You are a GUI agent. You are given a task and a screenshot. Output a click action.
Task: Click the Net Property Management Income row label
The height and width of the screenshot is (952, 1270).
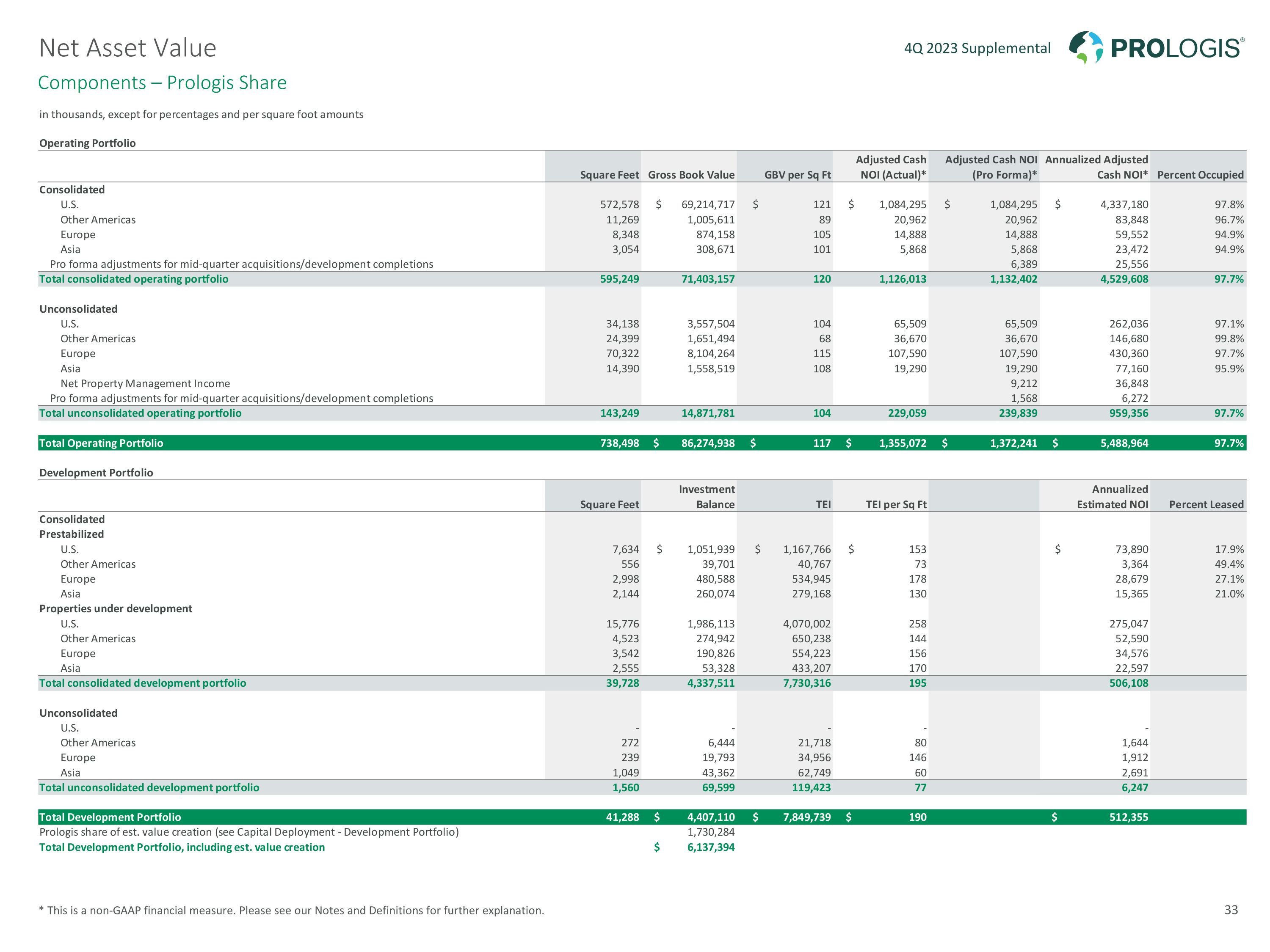pos(145,383)
